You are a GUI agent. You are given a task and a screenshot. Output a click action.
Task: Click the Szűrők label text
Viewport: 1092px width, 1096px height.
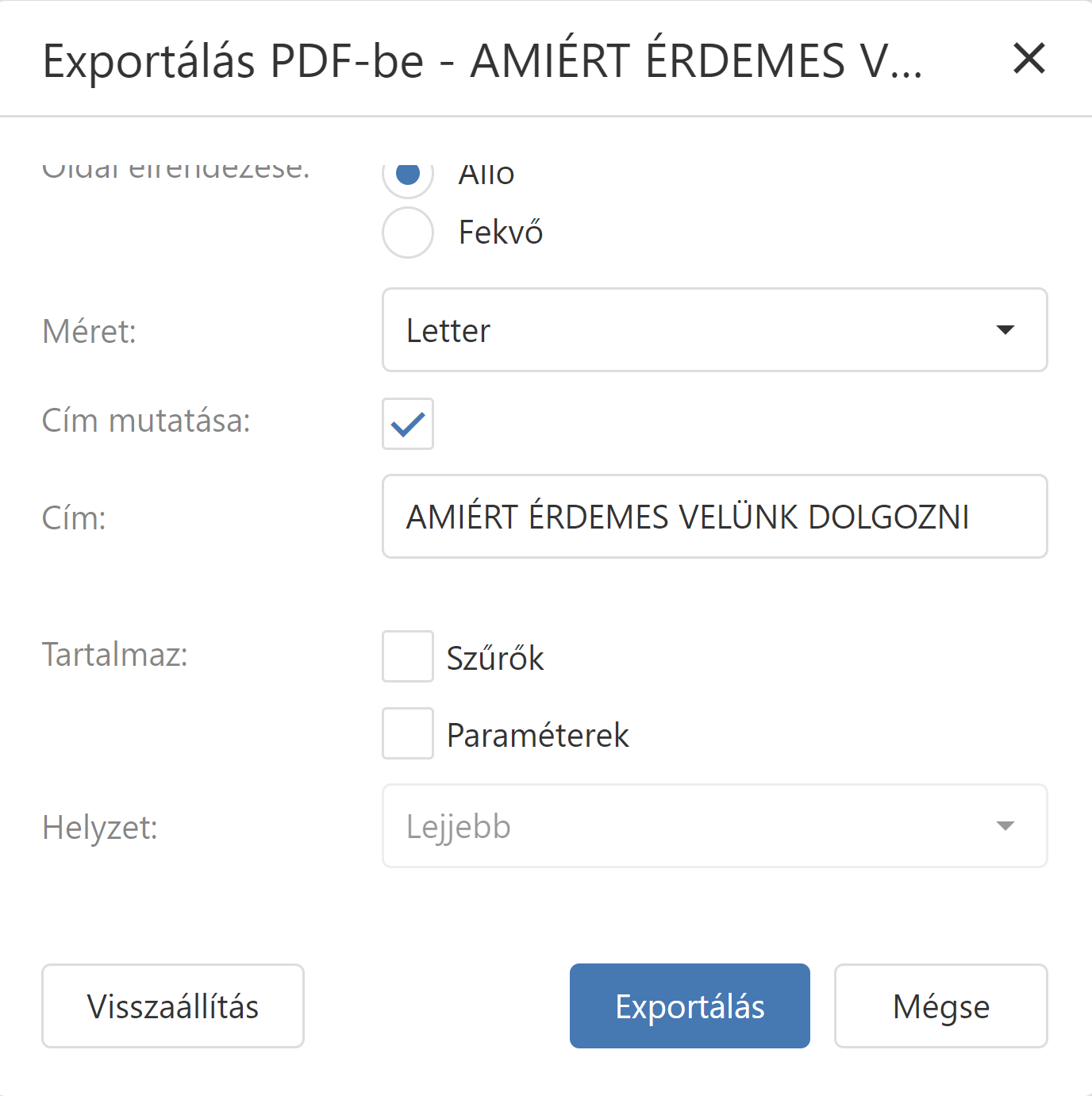pos(495,659)
